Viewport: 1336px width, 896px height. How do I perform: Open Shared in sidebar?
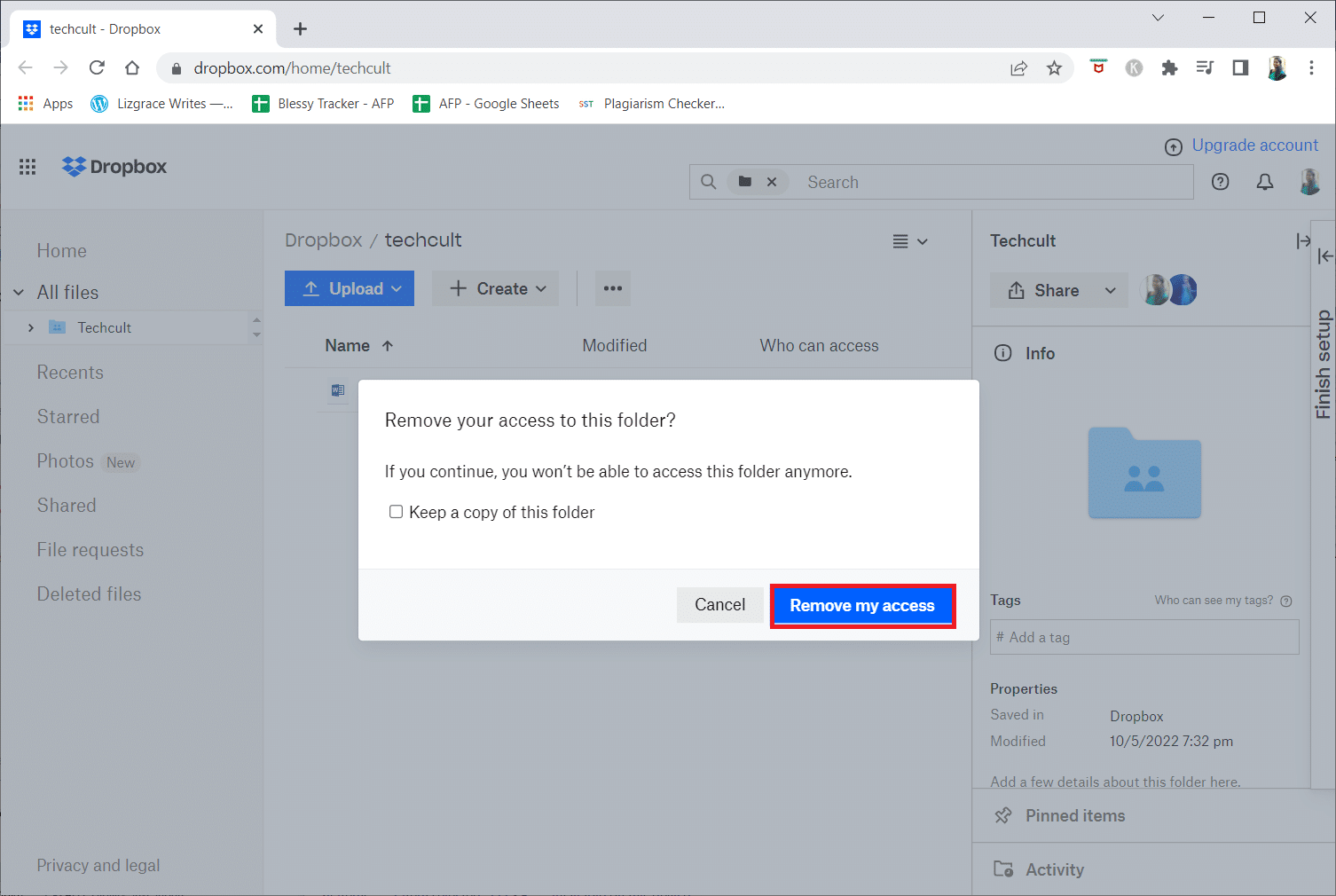[67, 506]
